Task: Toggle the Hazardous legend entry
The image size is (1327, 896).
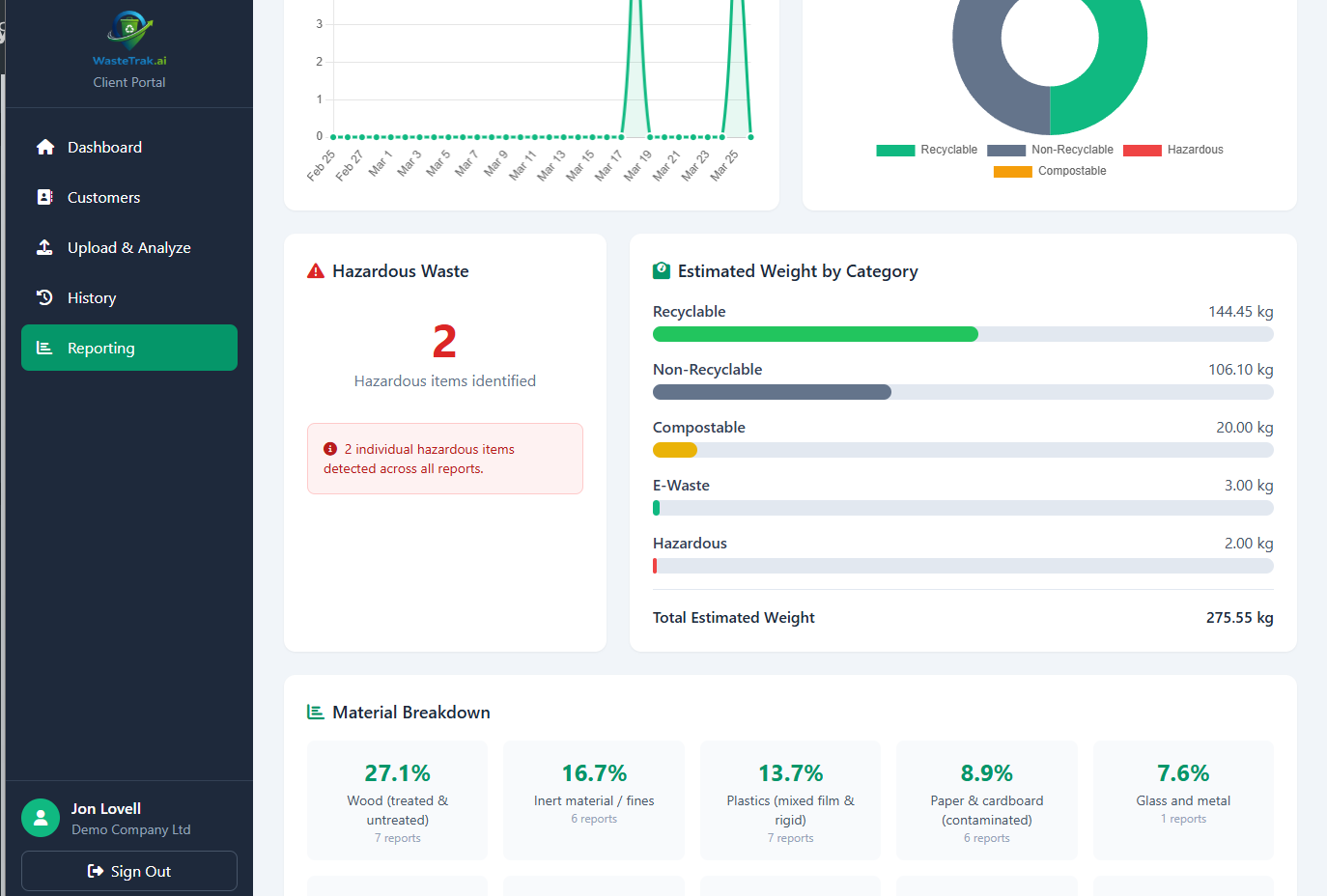Action: pos(1172,150)
